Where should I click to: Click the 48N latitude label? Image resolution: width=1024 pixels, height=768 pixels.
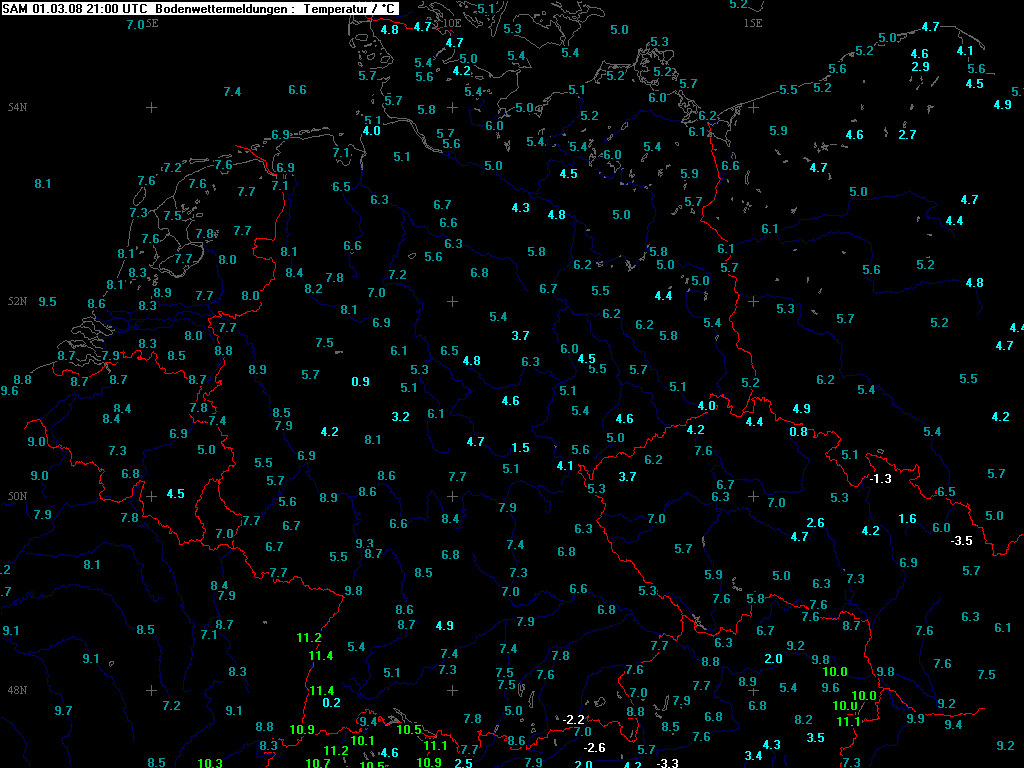17,690
